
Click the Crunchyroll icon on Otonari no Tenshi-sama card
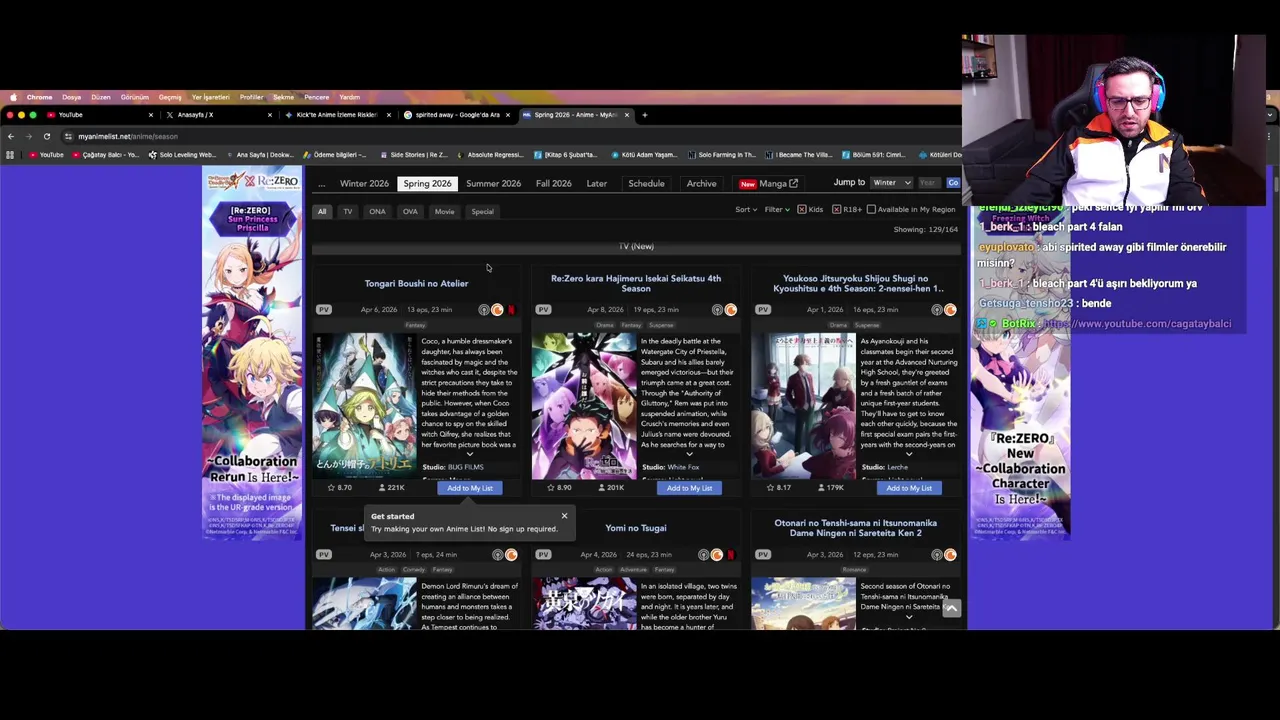tap(950, 555)
